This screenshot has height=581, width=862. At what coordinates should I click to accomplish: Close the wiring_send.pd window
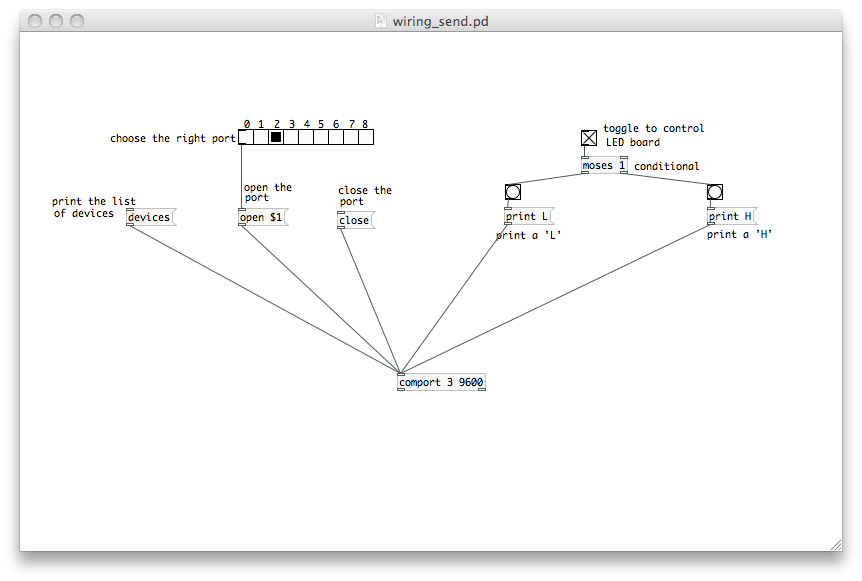point(35,21)
